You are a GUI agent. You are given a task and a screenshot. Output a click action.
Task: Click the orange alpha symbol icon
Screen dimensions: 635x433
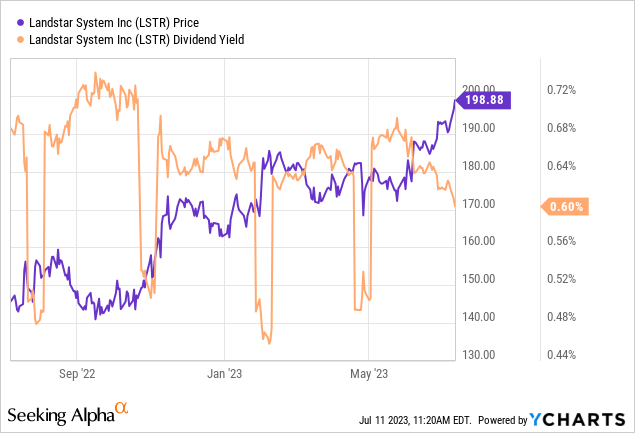point(122,408)
